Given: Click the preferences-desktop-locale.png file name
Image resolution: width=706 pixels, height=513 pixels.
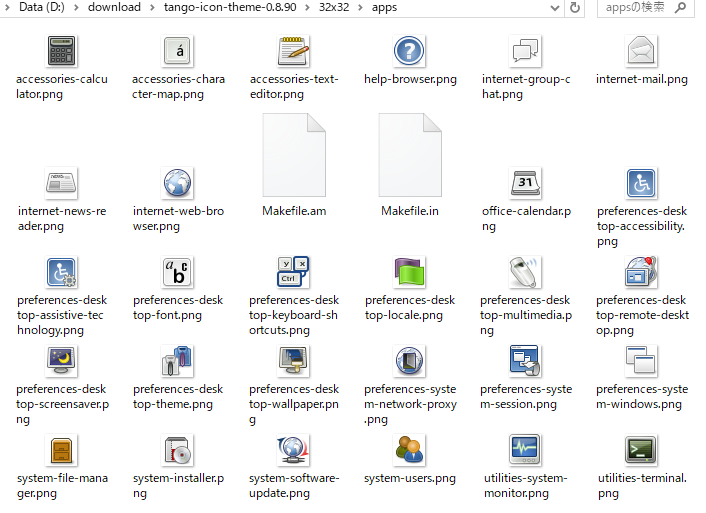Looking at the screenshot, I should click(x=410, y=308).
